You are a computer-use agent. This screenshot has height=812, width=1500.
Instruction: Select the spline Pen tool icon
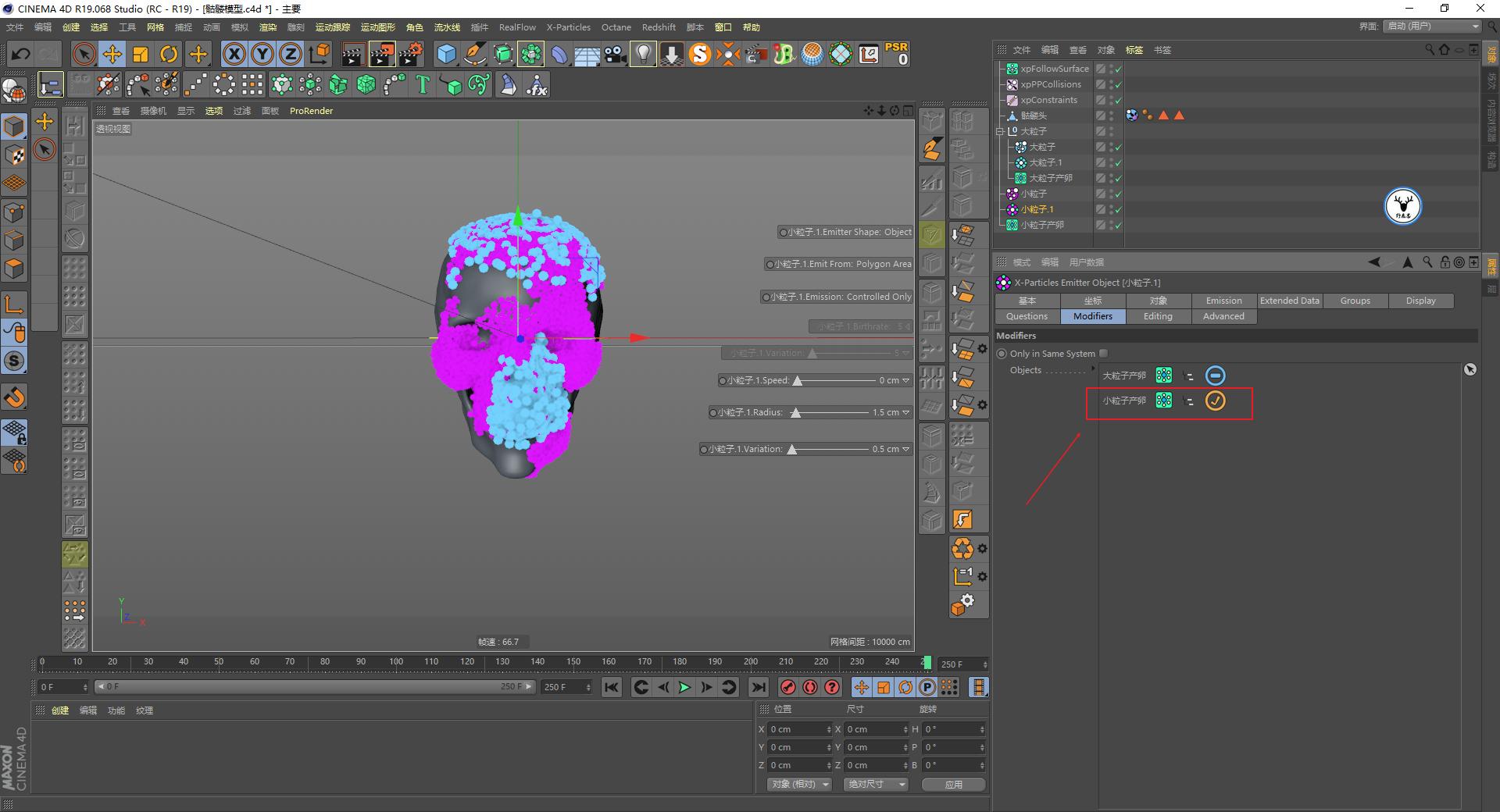tap(474, 54)
